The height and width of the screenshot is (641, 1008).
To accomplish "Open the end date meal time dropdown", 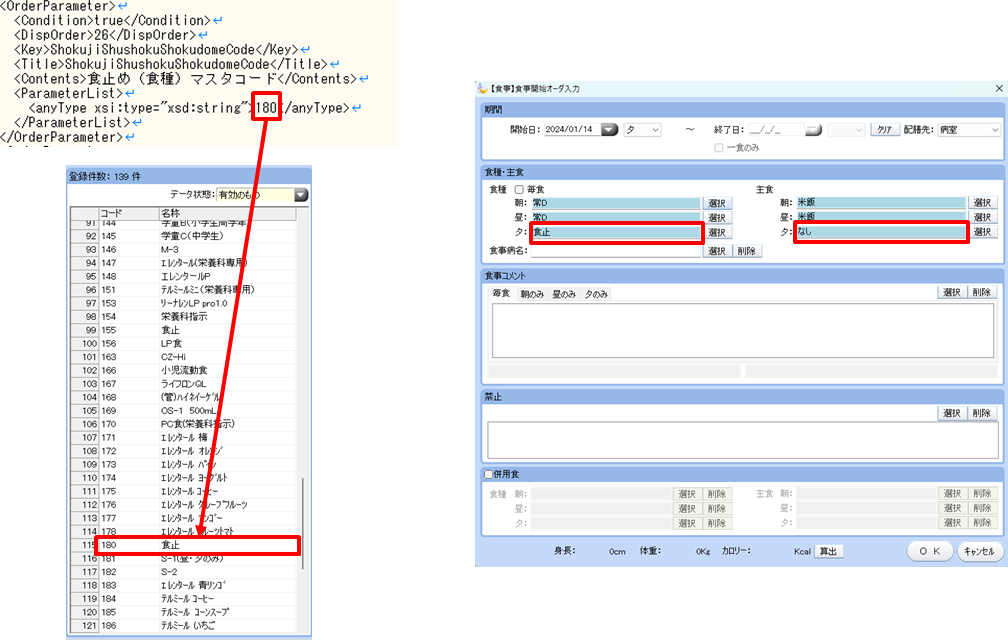I will tap(845, 130).
